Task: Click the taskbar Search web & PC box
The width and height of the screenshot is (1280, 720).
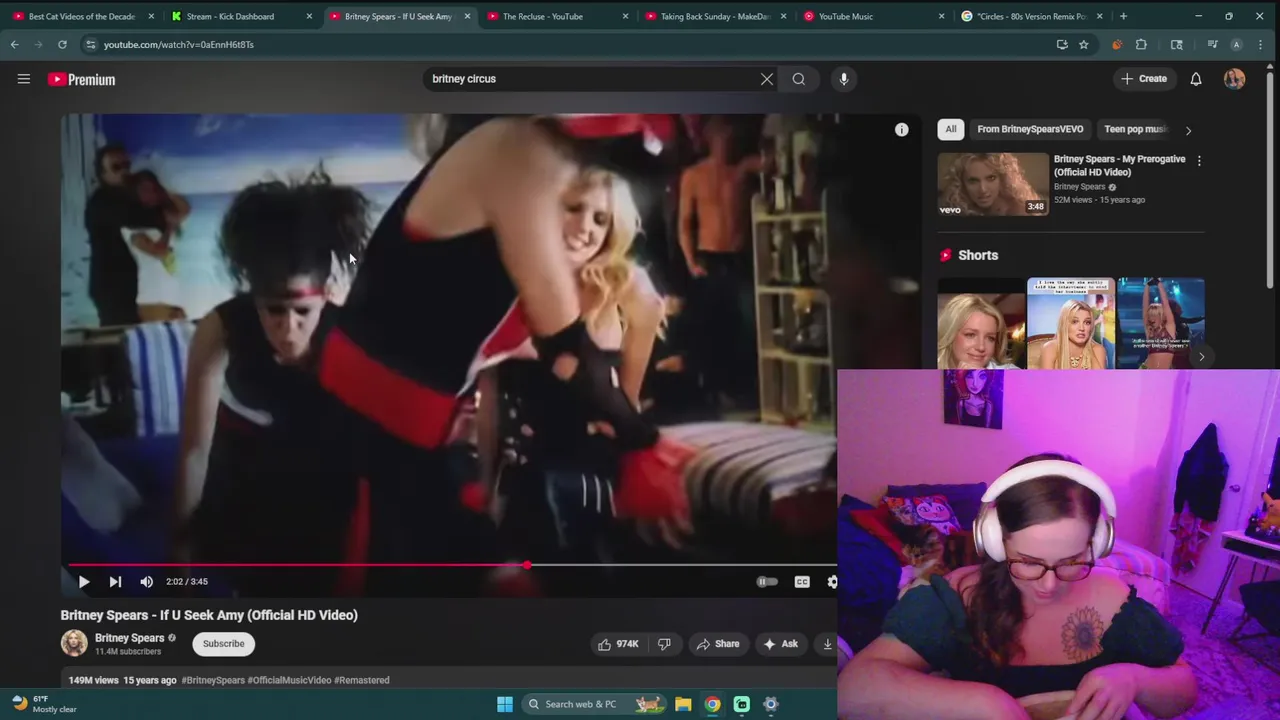Action: pyautogui.click(x=595, y=704)
